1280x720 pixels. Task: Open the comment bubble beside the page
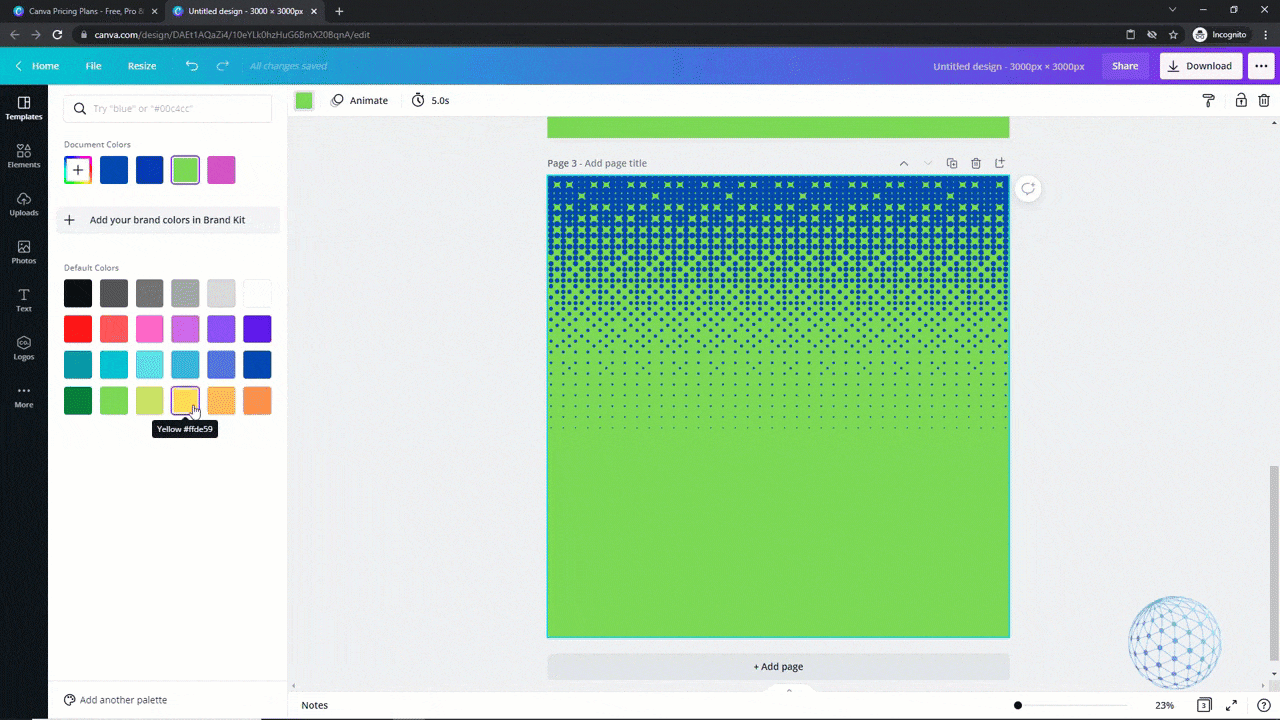[1027, 188]
